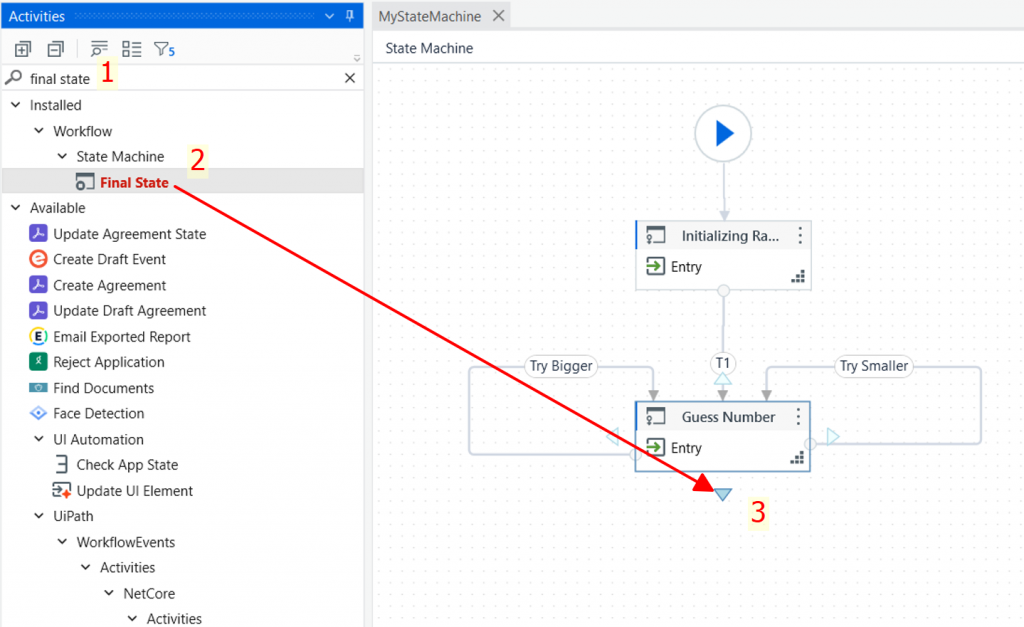Click the Entry icon in Initializing state
Image resolution: width=1024 pixels, height=627 pixels.
655,266
